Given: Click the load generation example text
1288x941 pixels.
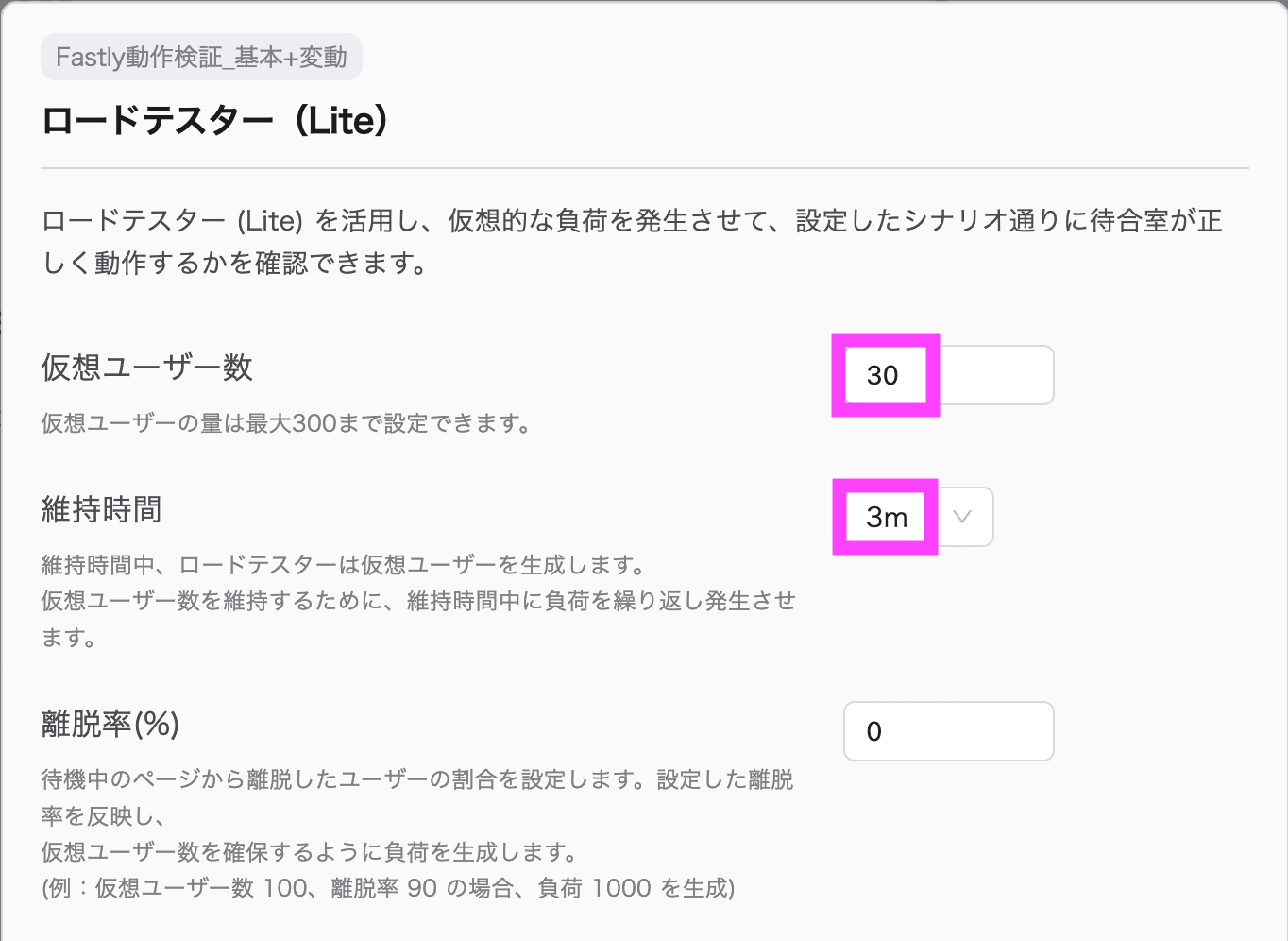Looking at the screenshot, I should (x=390, y=887).
